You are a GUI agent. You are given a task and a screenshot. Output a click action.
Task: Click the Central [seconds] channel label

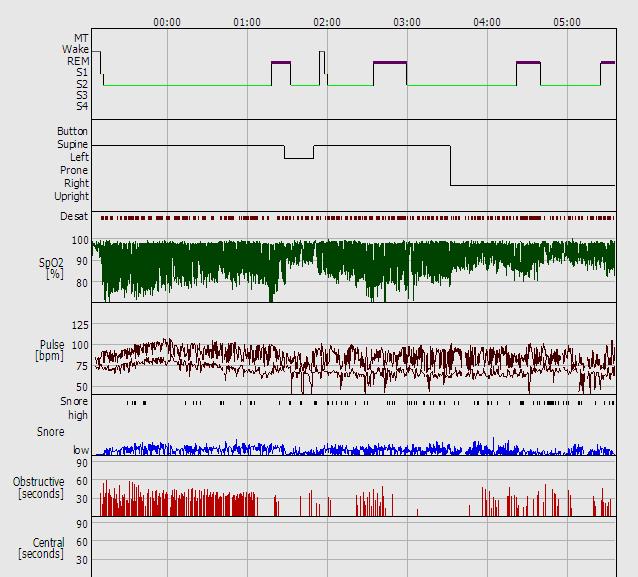point(41,548)
